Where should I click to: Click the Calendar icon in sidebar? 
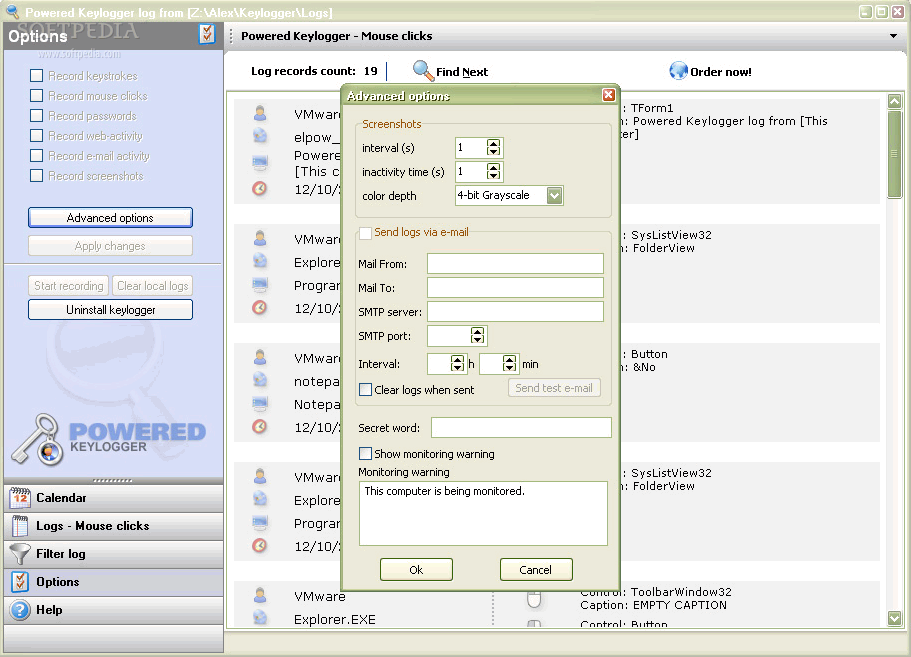[20, 498]
